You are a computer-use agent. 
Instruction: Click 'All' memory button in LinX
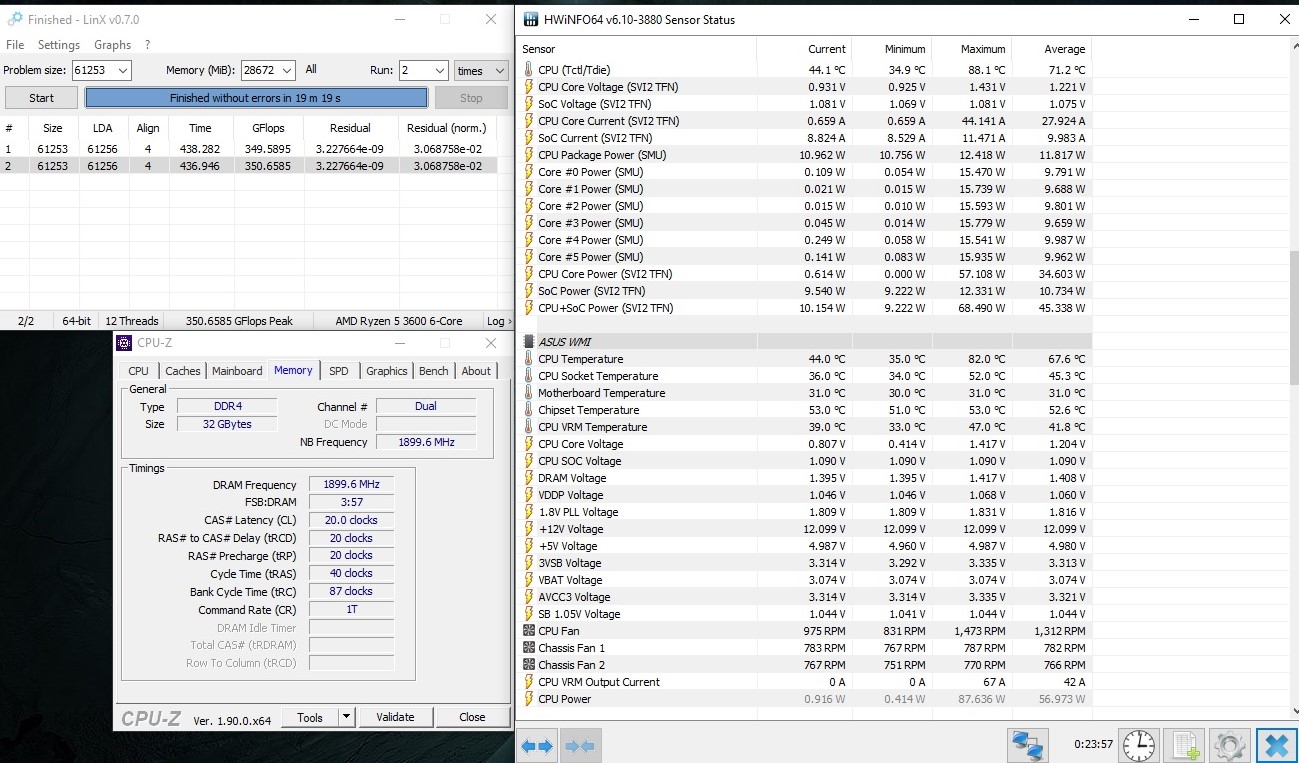pyautogui.click(x=311, y=70)
